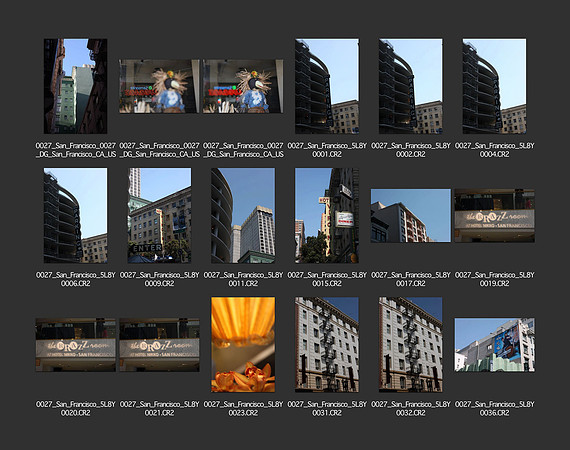Click filename text ending 0017.CR2
570x450 pixels.
(x=411, y=279)
